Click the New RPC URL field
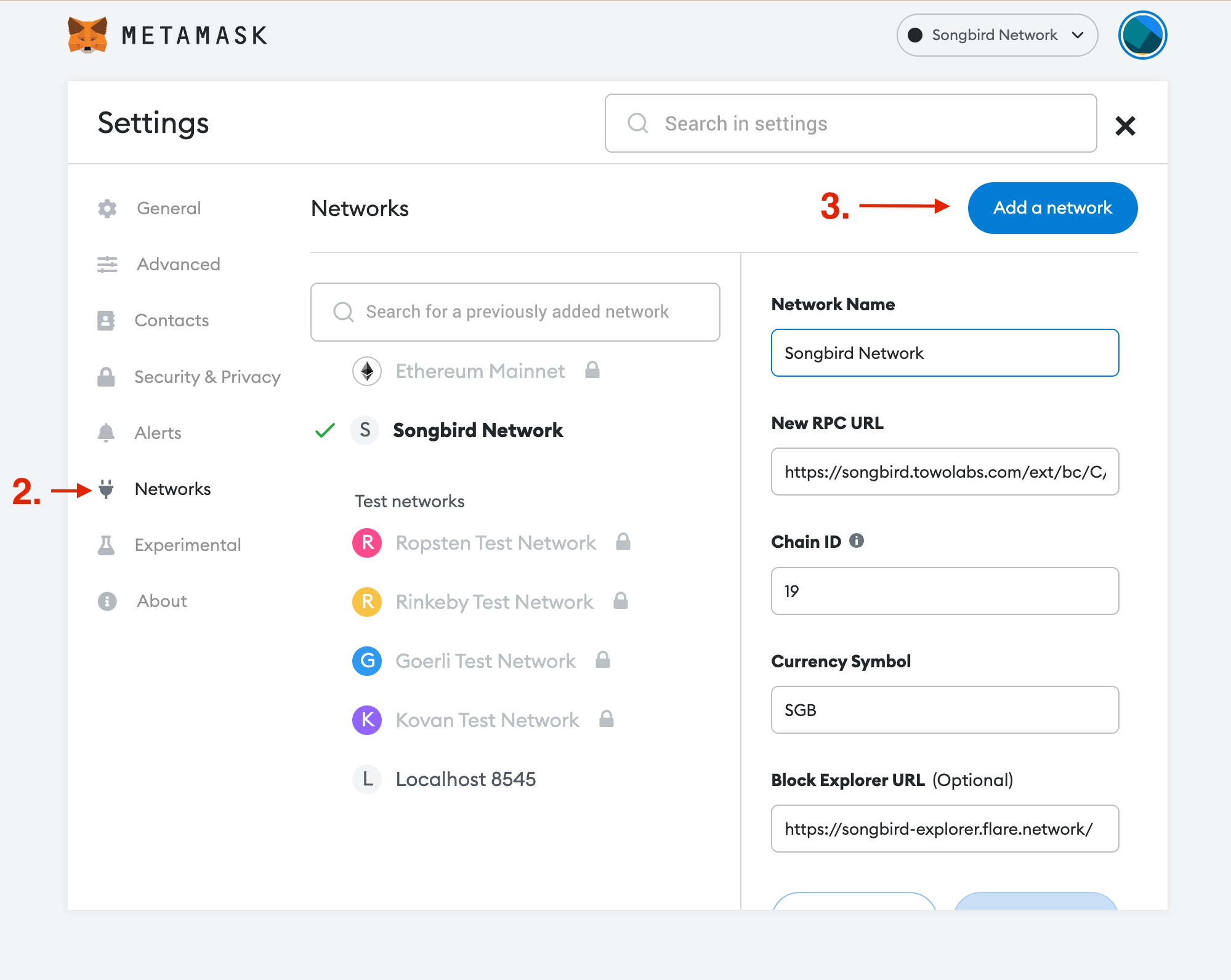The height and width of the screenshot is (980, 1231). click(944, 472)
